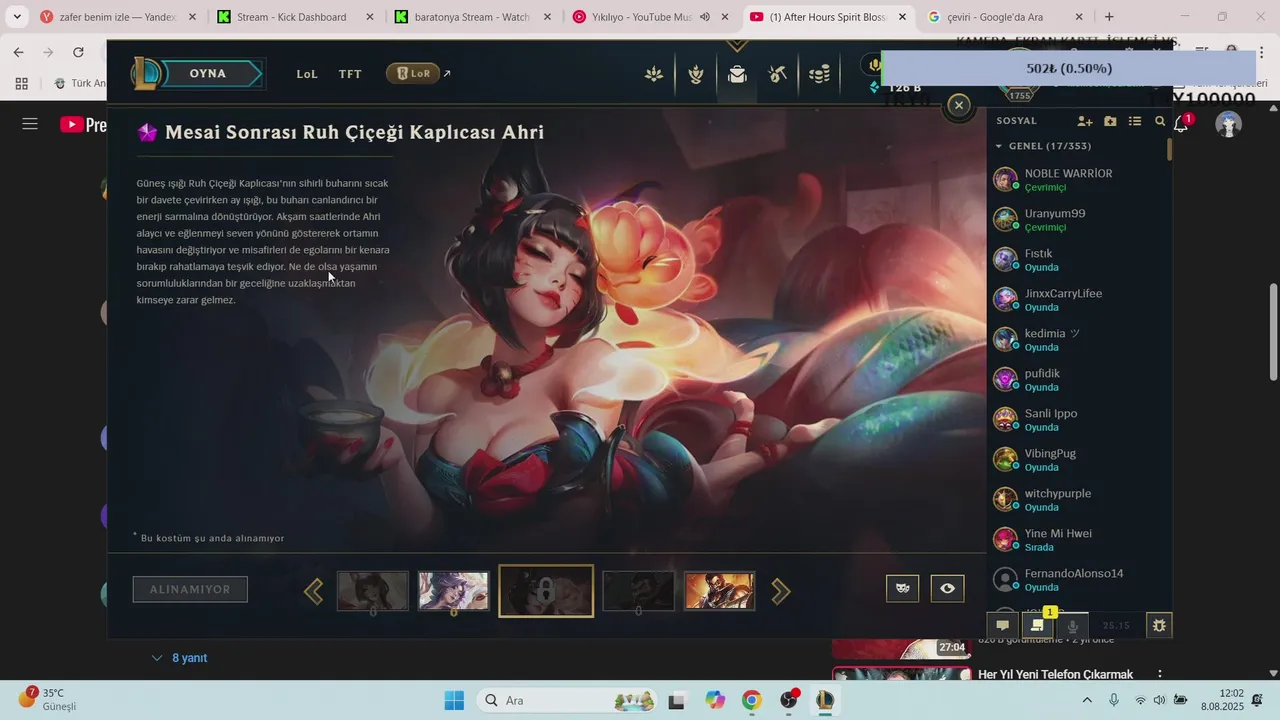
Task: Select the first Ahri skin thumbnail
Action: coord(372,591)
